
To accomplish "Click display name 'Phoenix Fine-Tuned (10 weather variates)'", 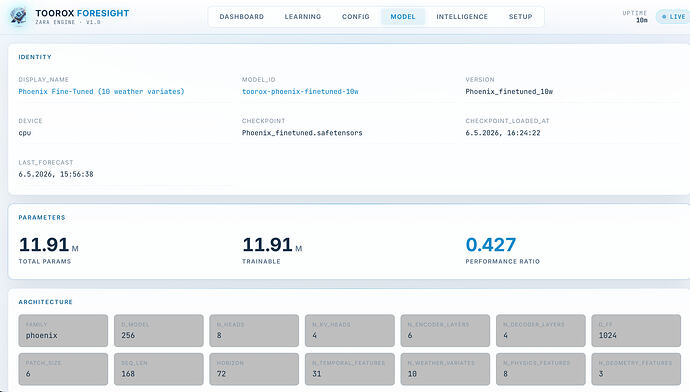I will pyautogui.click(x=101, y=92).
